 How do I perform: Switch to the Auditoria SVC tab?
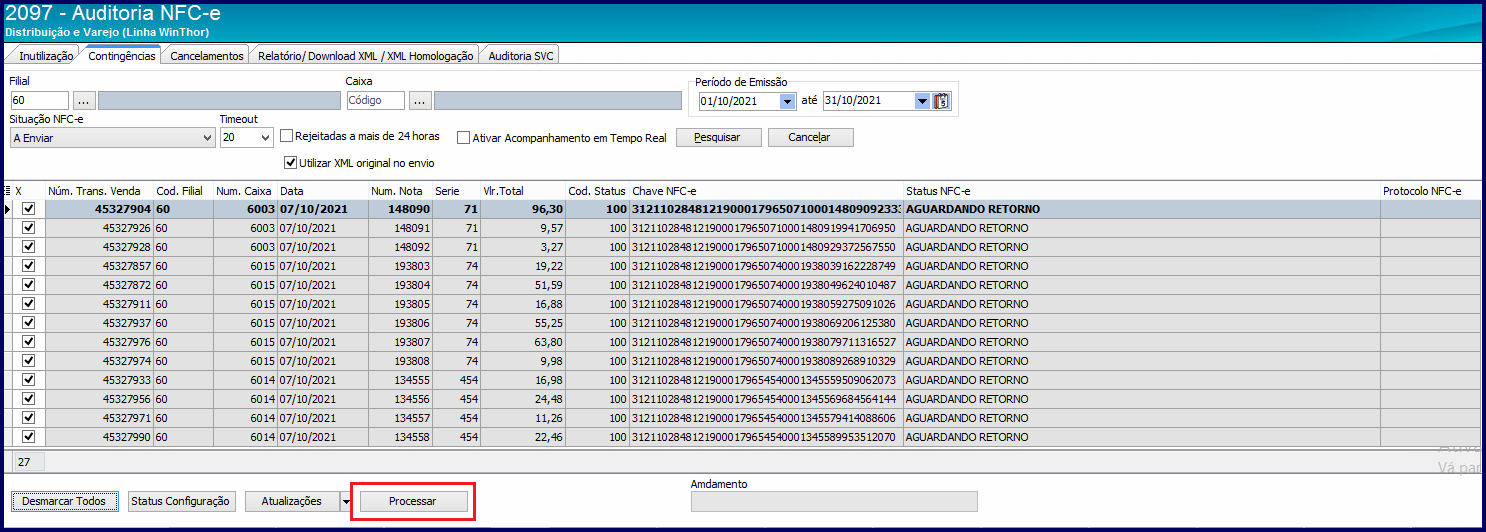[x=520, y=56]
